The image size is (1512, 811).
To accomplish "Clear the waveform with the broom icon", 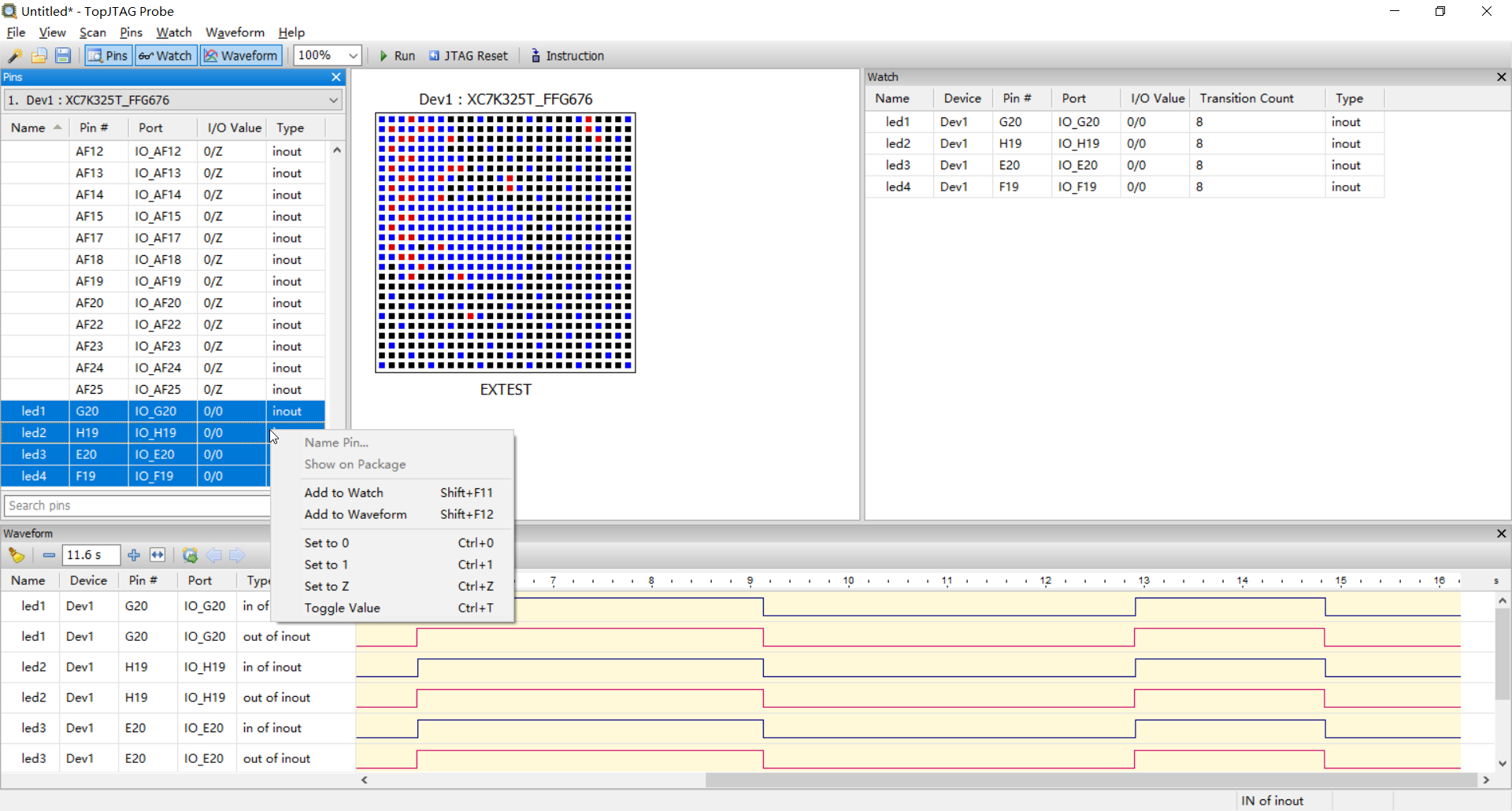I will [17, 555].
